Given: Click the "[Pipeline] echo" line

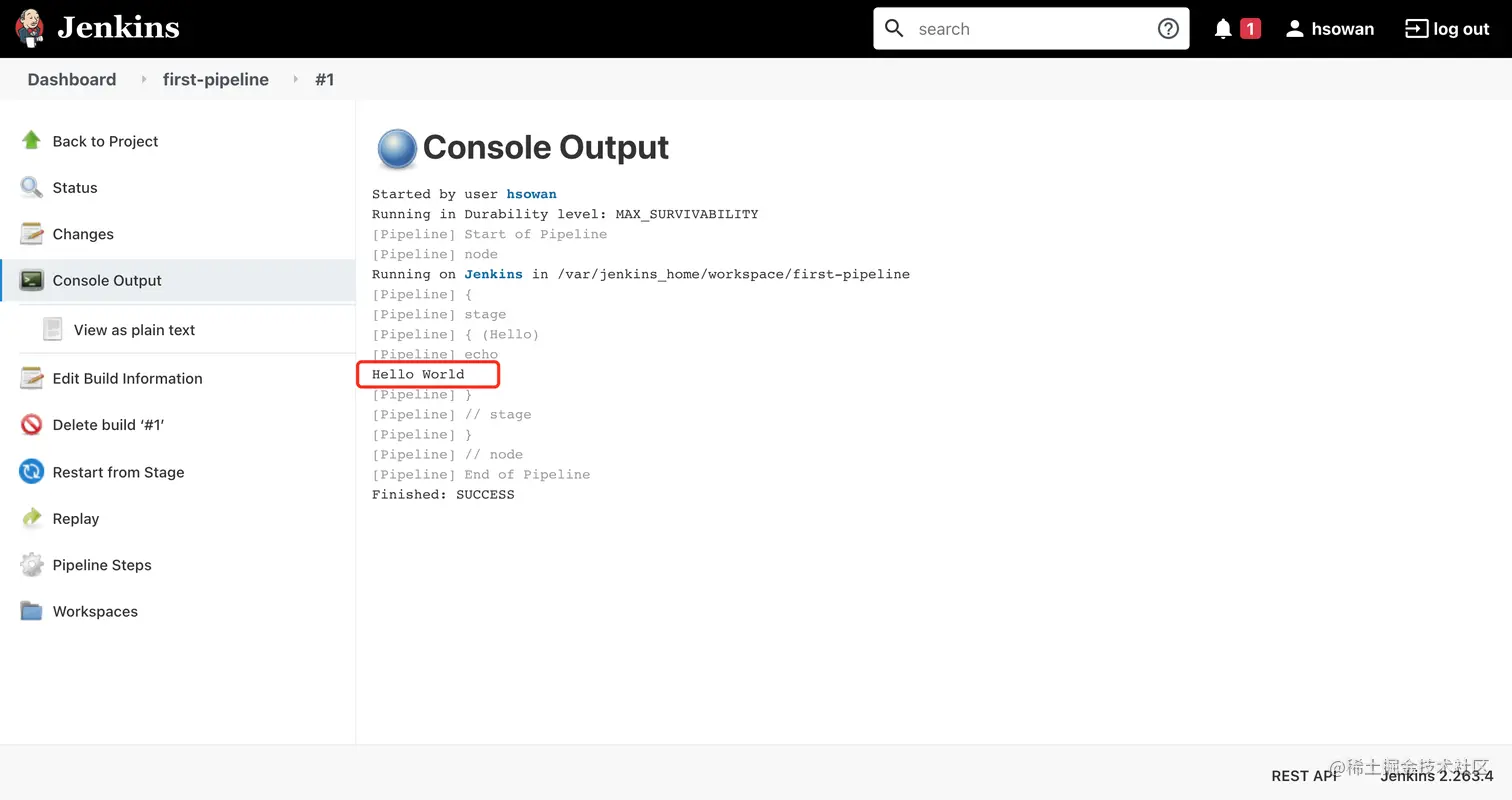Looking at the screenshot, I should coord(435,354).
